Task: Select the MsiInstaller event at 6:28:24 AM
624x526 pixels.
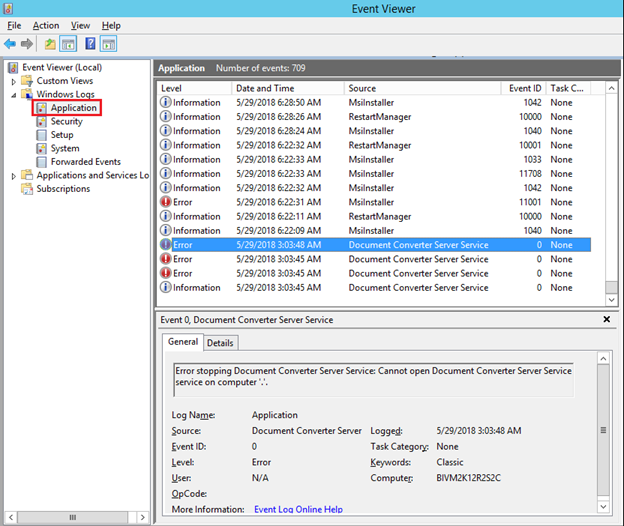Action: tap(374, 131)
